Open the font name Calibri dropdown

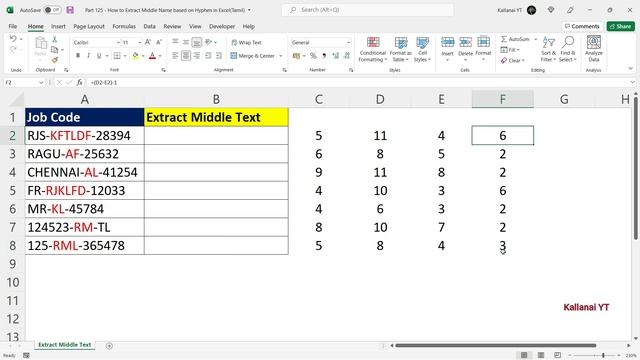(118, 42)
